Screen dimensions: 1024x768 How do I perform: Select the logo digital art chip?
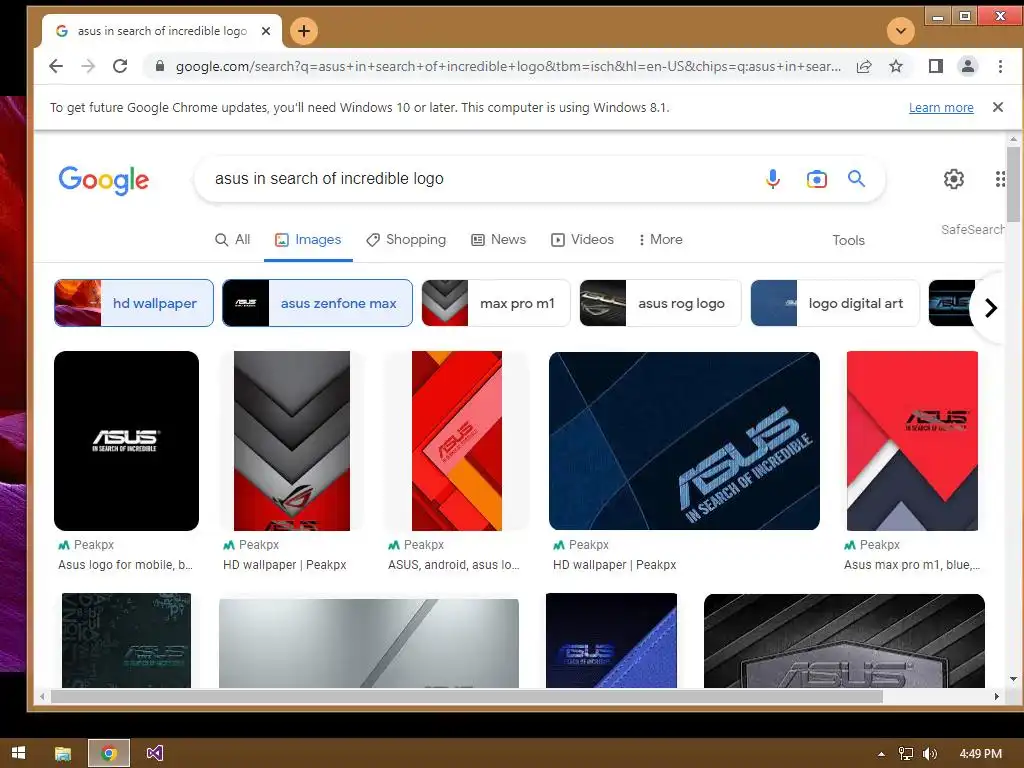click(835, 303)
